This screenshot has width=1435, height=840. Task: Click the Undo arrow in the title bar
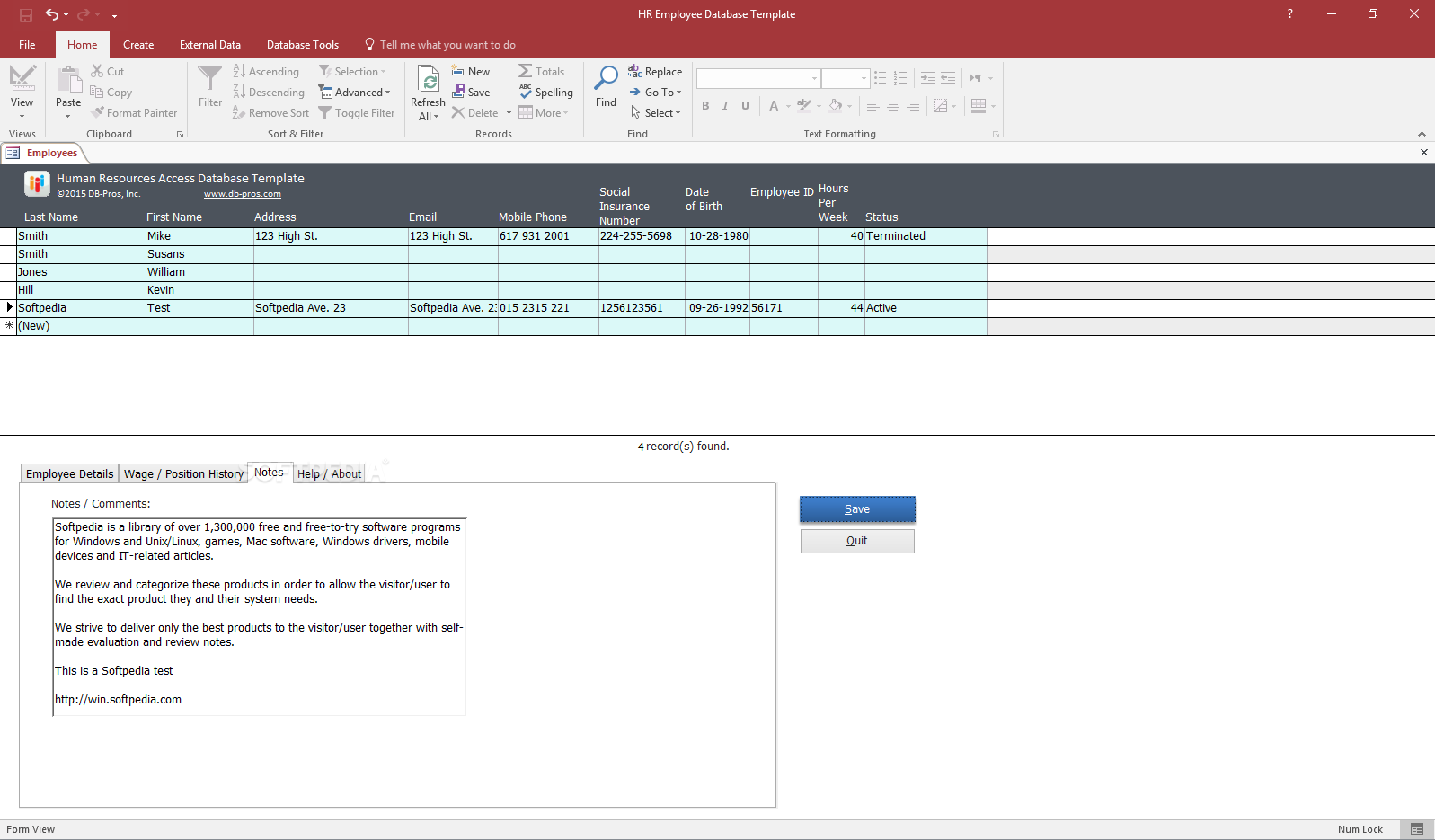tap(52, 14)
